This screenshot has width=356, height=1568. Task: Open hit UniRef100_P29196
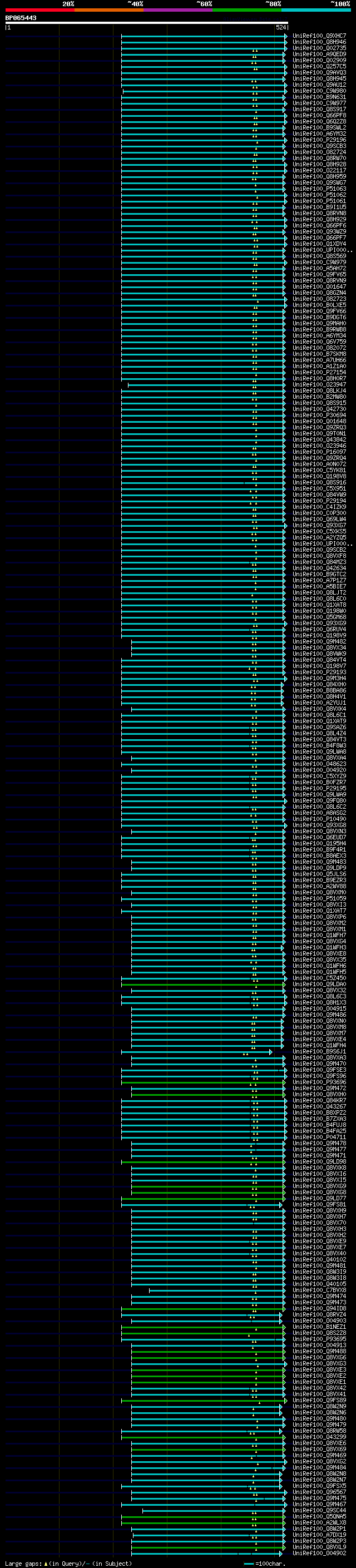click(x=319, y=140)
